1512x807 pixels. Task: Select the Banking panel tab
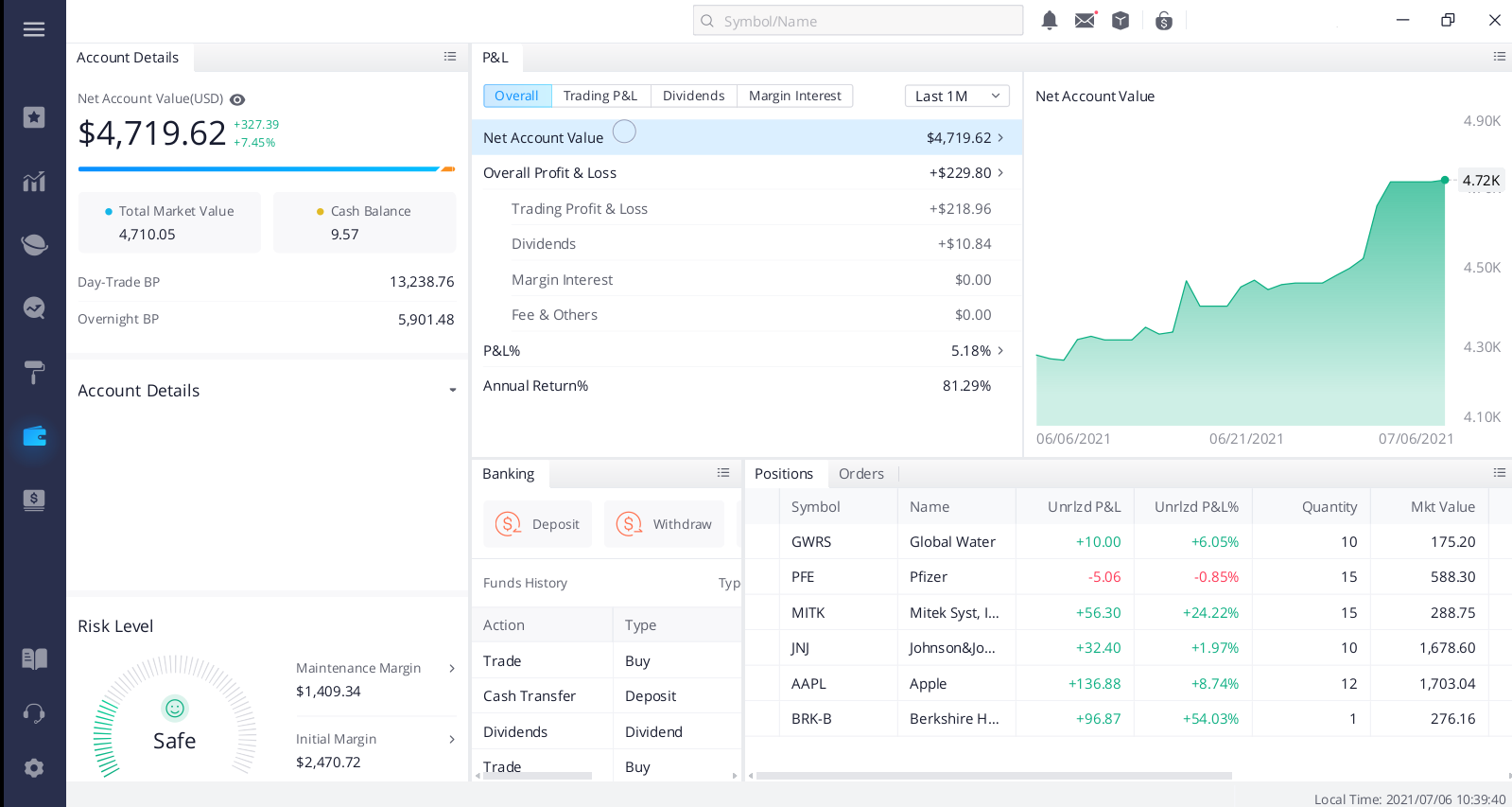(509, 473)
